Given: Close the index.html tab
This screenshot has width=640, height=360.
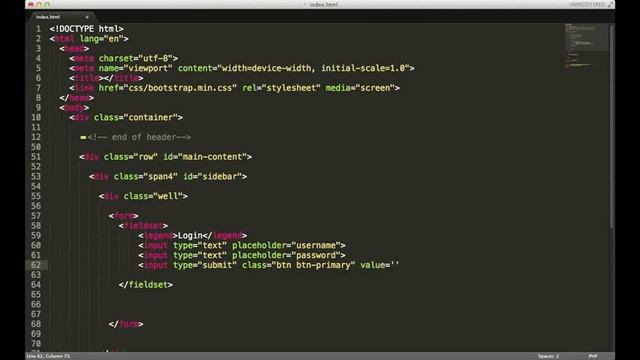Looking at the screenshot, I should tap(87, 17).
